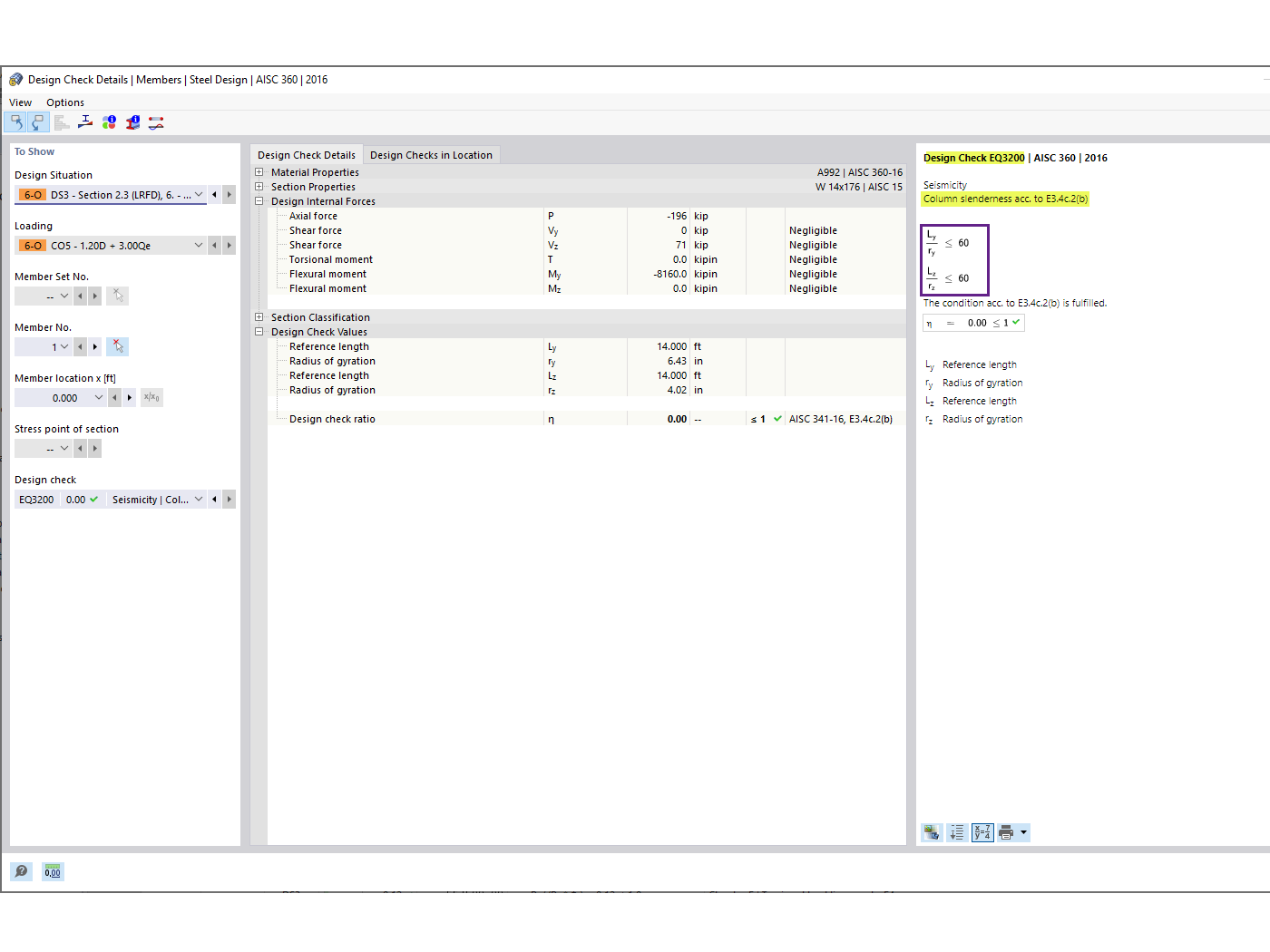Image resolution: width=1270 pixels, height=952 pixels.
Task: Click the export image icon below formula panel
Action: pyautogui.click(x=931, y=833)
